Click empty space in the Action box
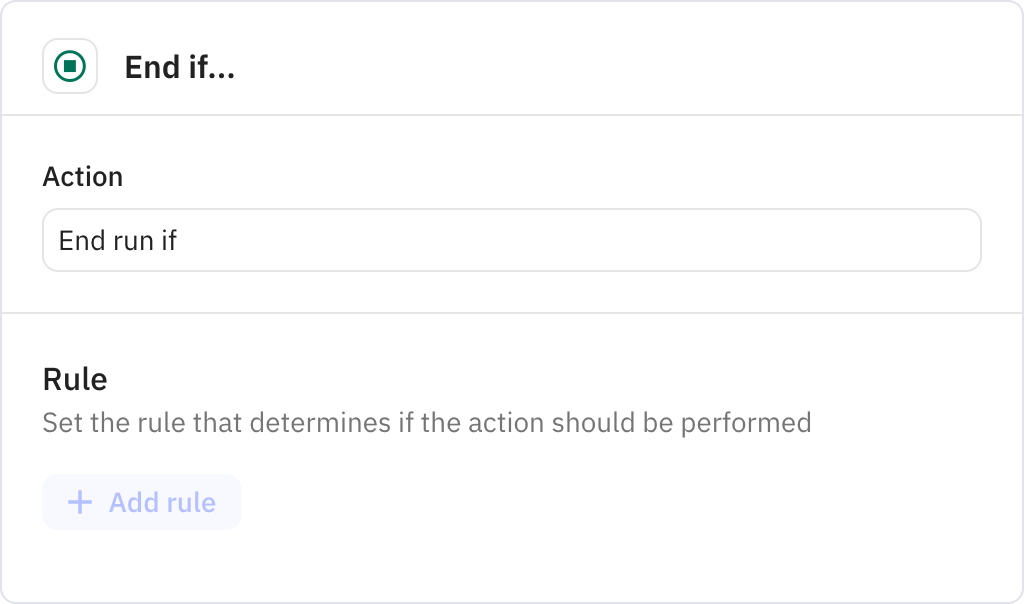The height and width of the screenshot is (604, 1024). click(588, 240)
